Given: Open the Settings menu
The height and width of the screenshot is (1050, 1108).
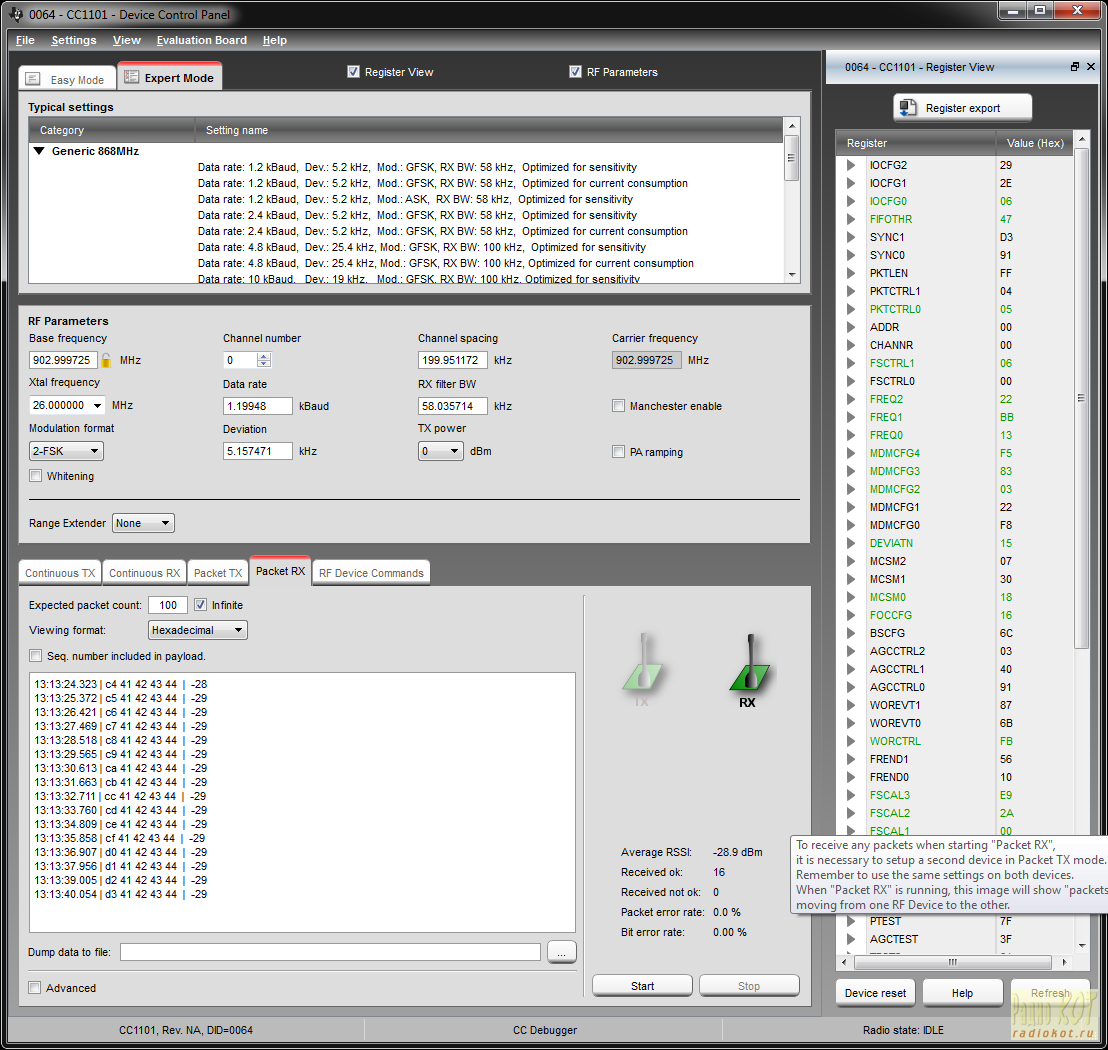Looking at the screenshot, I should (73, 40).
